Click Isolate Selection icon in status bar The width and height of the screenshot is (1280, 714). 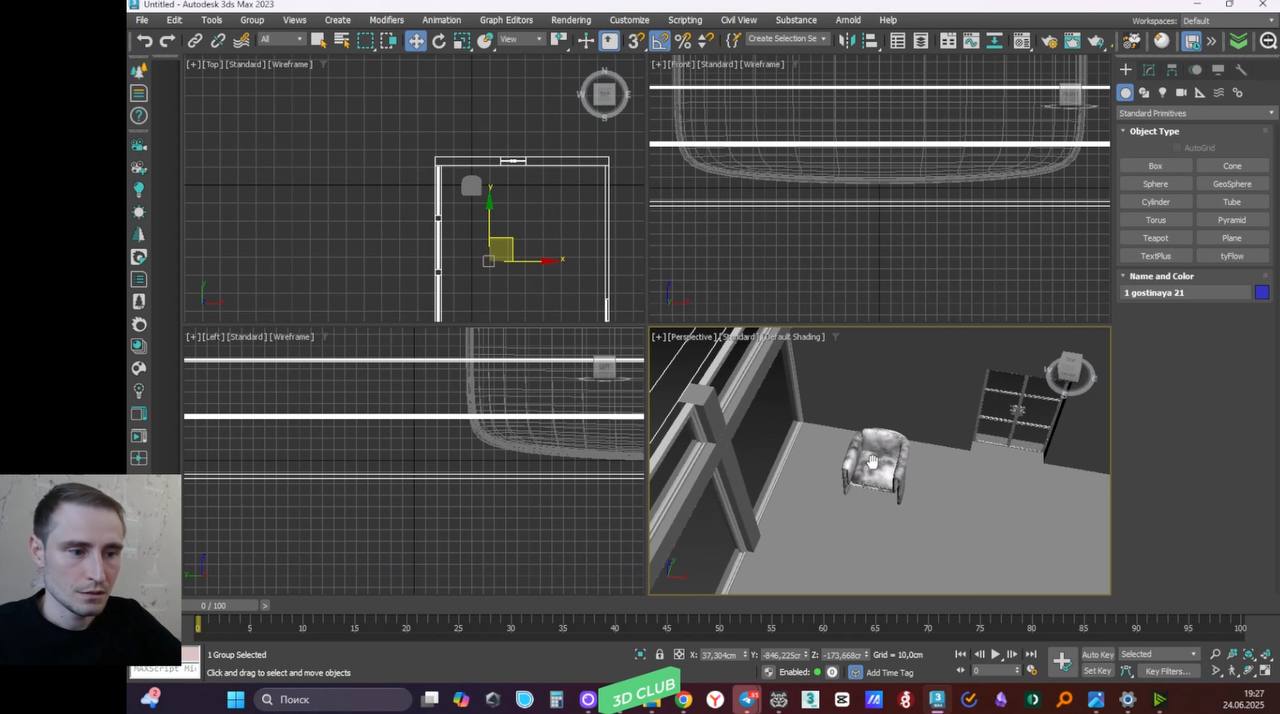click(x=640, y=655)
